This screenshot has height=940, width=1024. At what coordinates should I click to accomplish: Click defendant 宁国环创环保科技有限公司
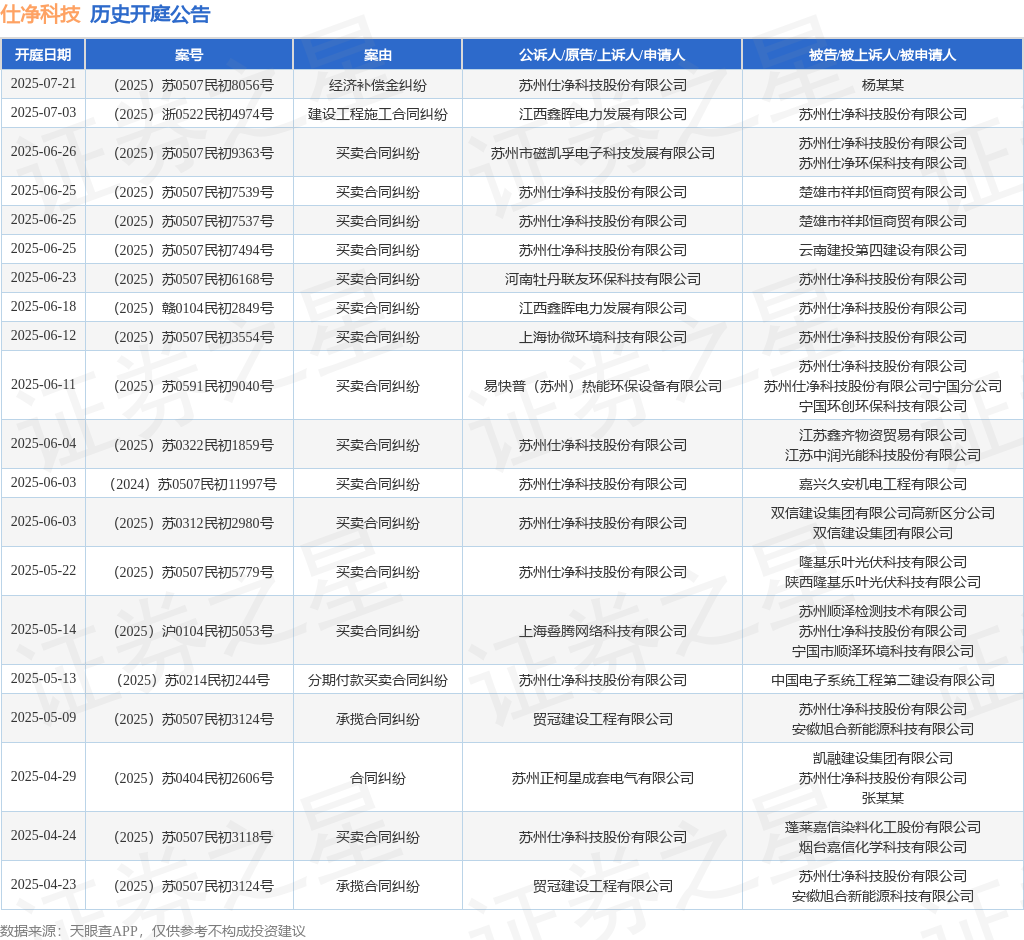pyautogui.click(x=882, y=406)
